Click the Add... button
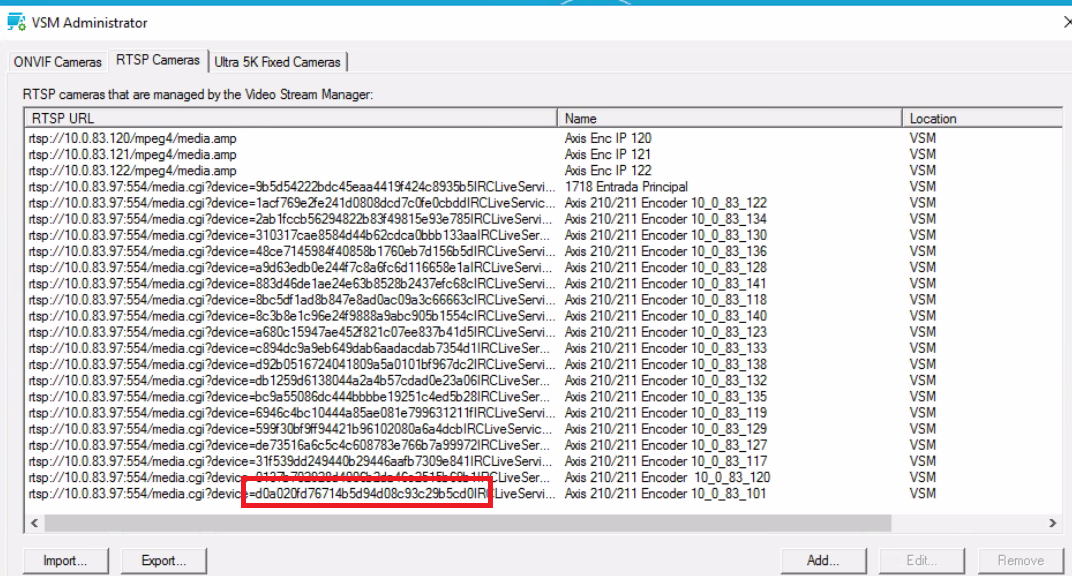 tap(823, 561)
